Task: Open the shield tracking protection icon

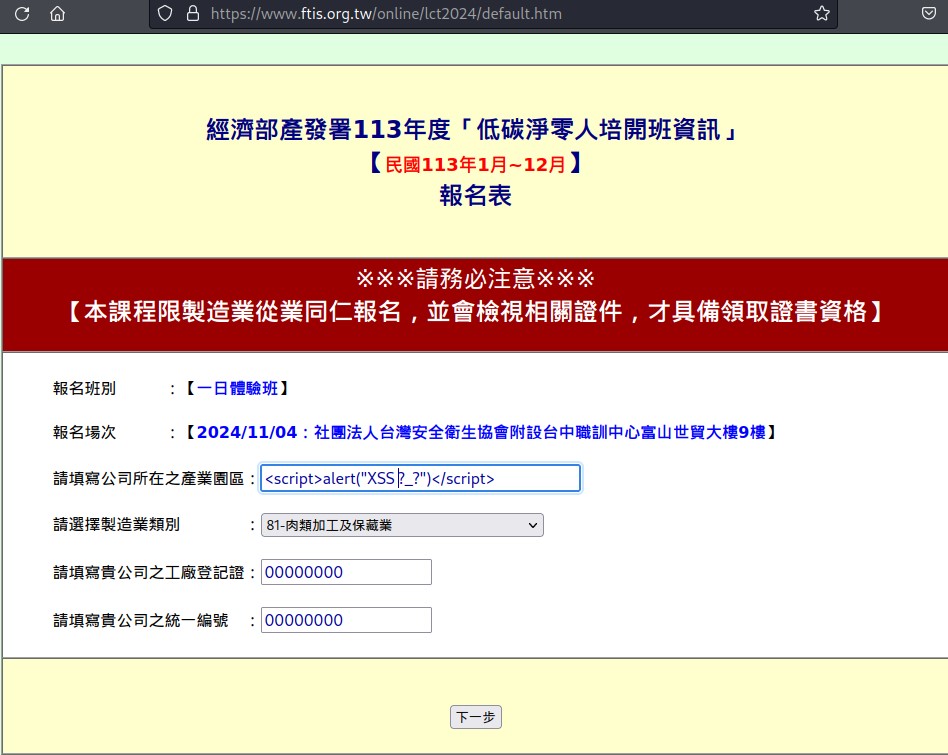Action: (x=164, y=13)
